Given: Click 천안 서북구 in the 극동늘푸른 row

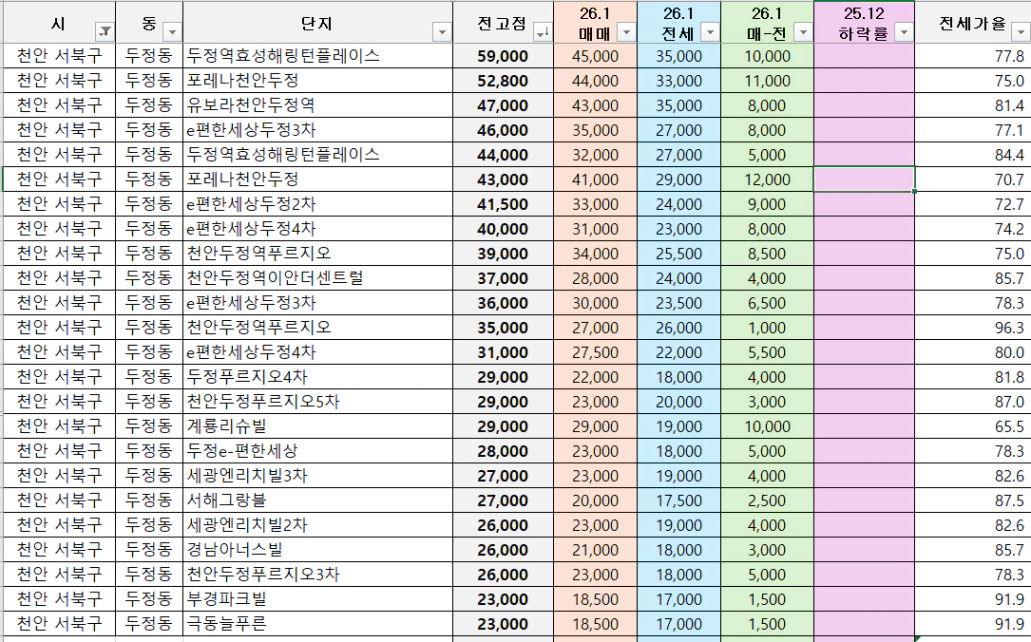Looking at the screenshot, I should [59, 624].
